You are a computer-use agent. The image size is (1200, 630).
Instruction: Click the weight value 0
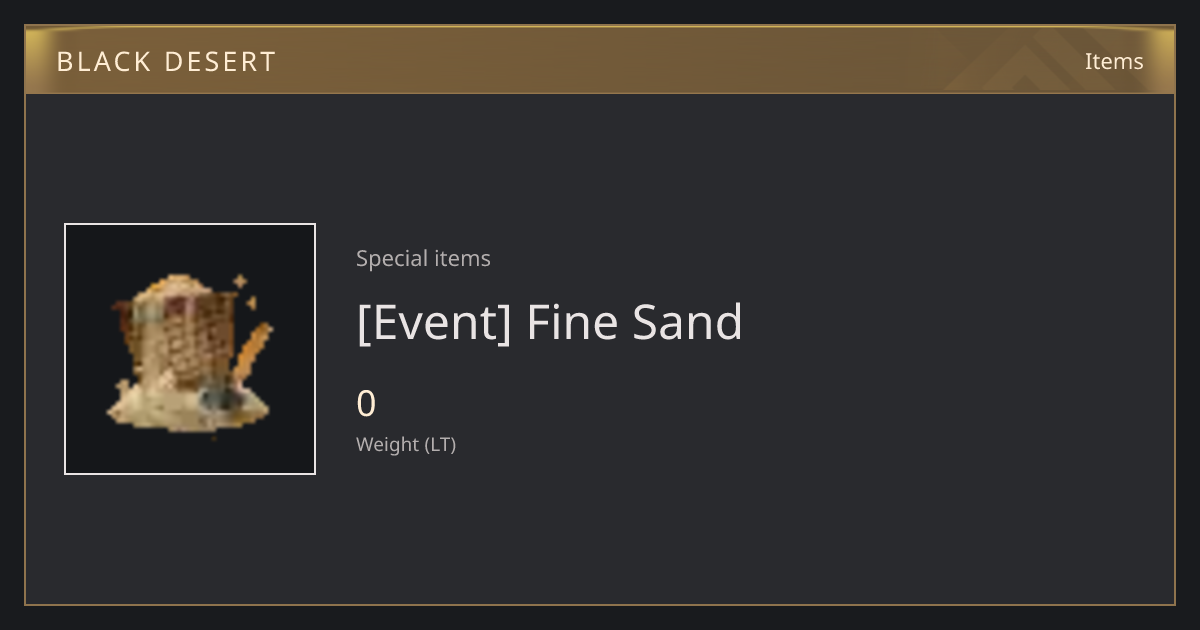366,404
